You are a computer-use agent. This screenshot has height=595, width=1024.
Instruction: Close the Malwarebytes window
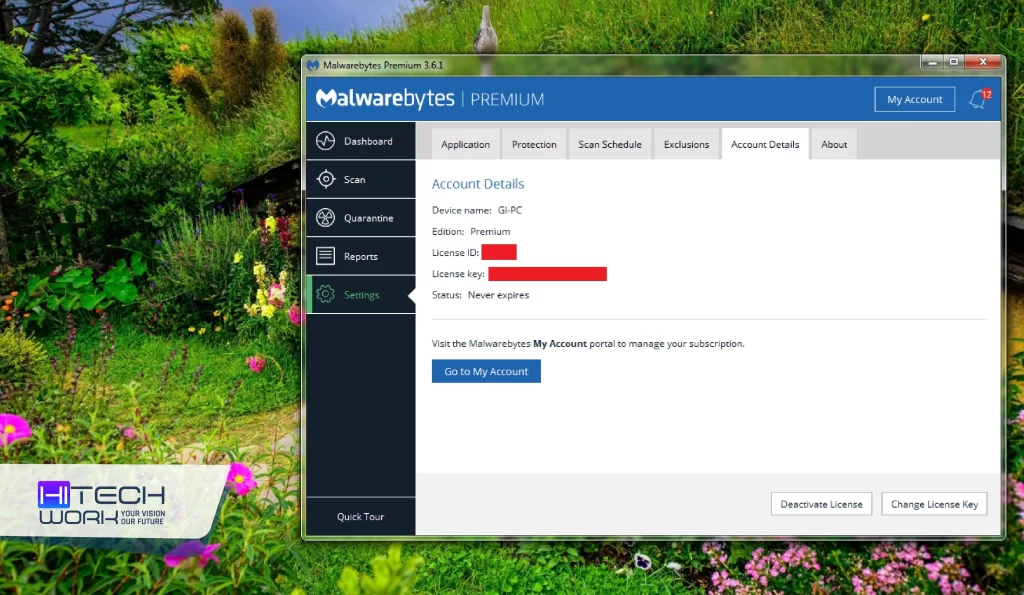(983, 62)
